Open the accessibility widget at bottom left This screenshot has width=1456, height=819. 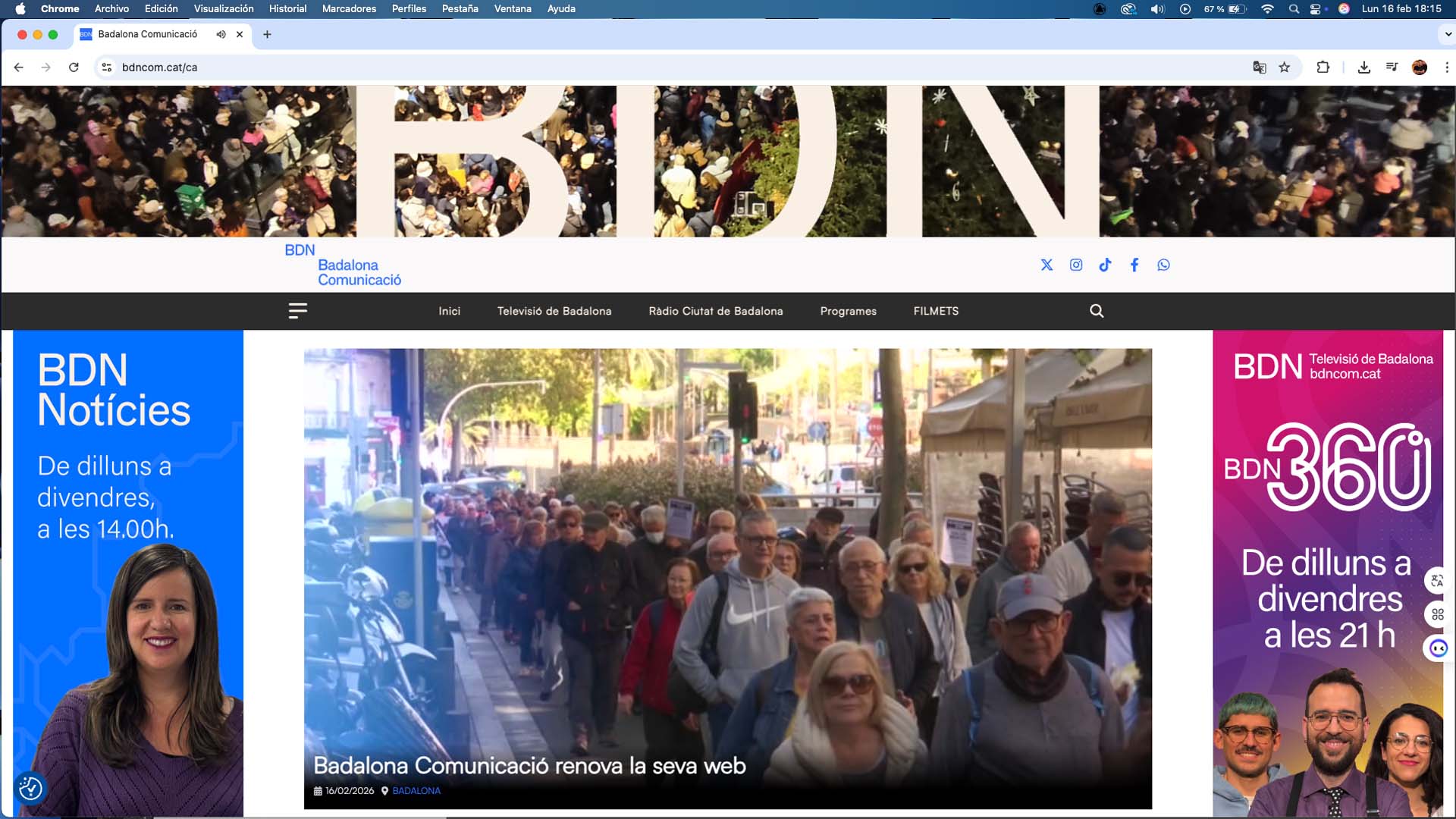[30, 789]
